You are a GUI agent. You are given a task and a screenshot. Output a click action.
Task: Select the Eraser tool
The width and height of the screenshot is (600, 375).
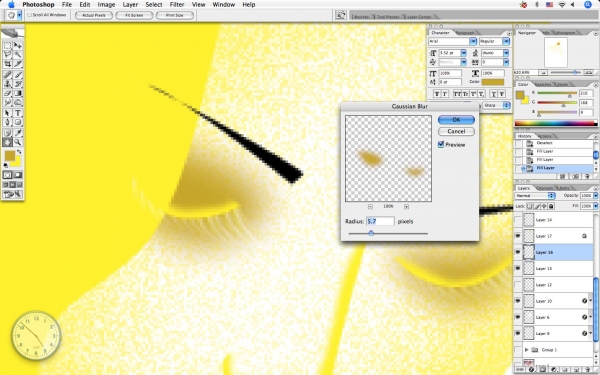[7, 93]
